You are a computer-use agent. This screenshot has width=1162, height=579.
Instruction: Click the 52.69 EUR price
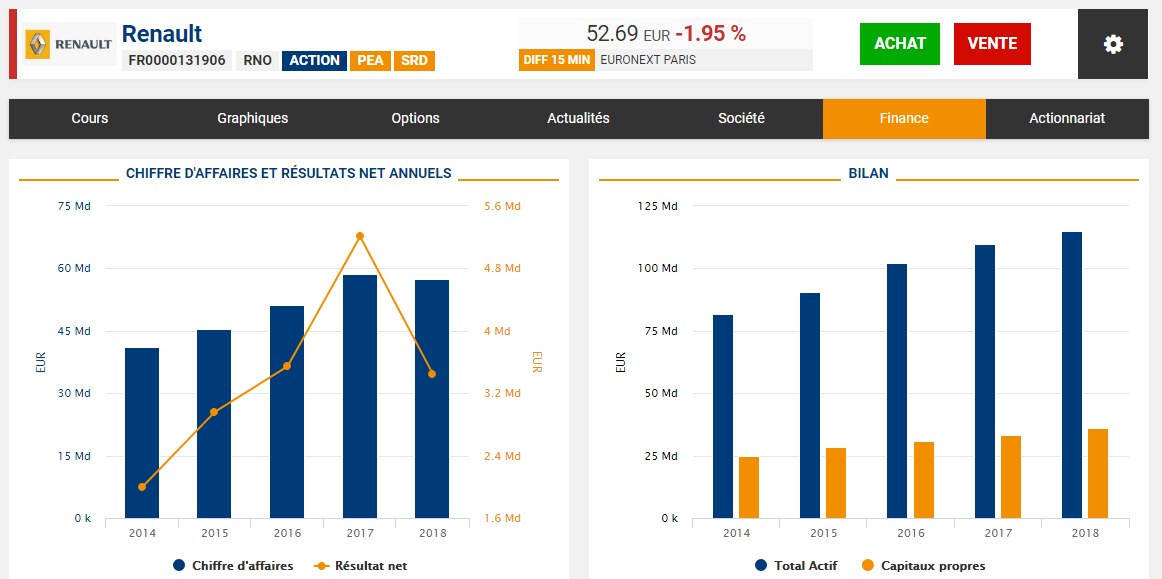point(628,33)
